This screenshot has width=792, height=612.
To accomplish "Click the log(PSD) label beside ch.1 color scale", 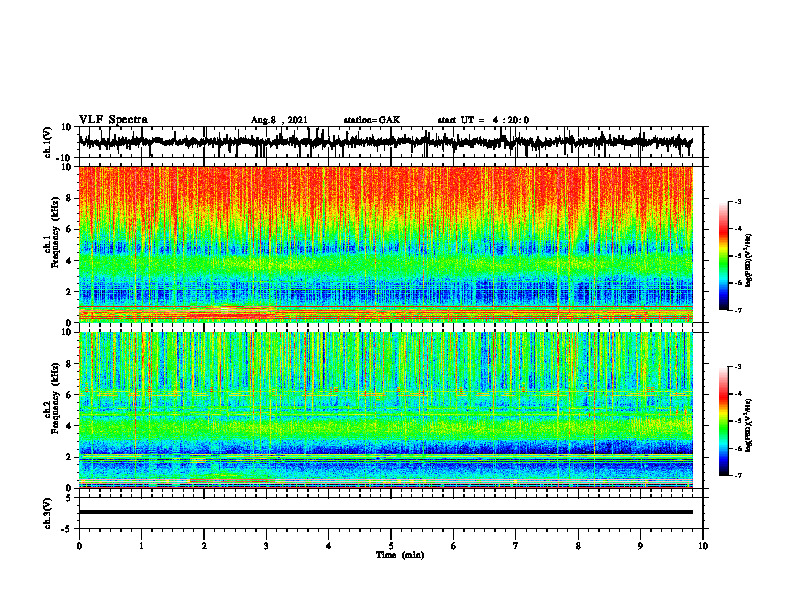I will (x=749, y=260).
